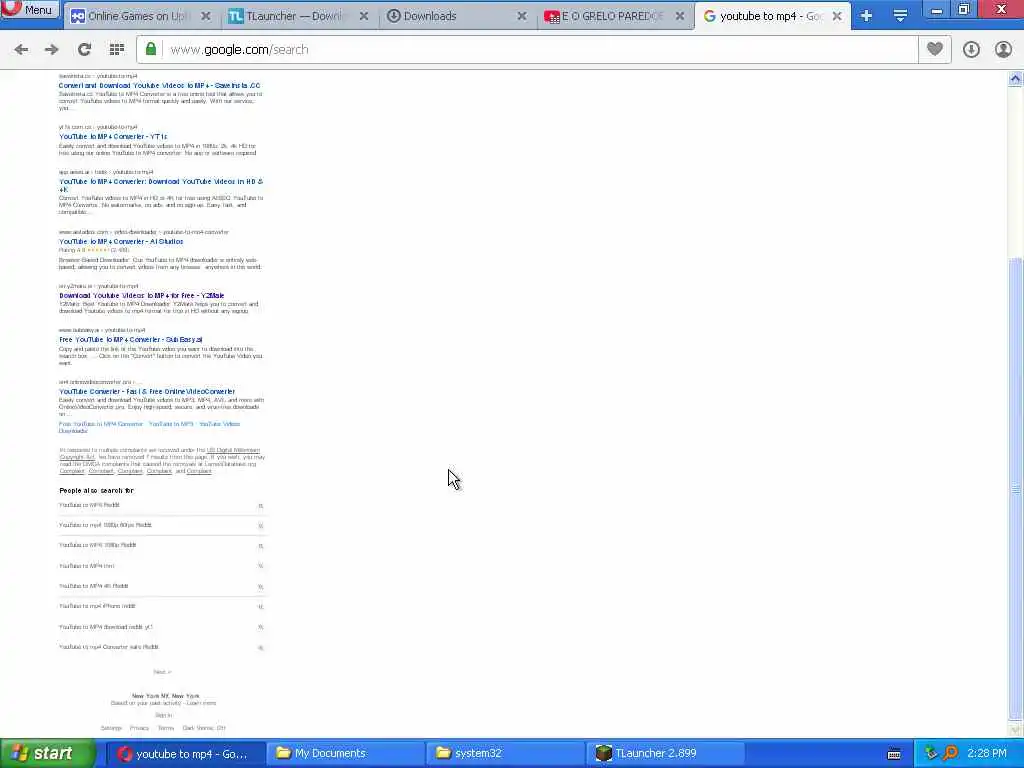Open Free YouTube to MP4 SubEasy.ai result

131,340
